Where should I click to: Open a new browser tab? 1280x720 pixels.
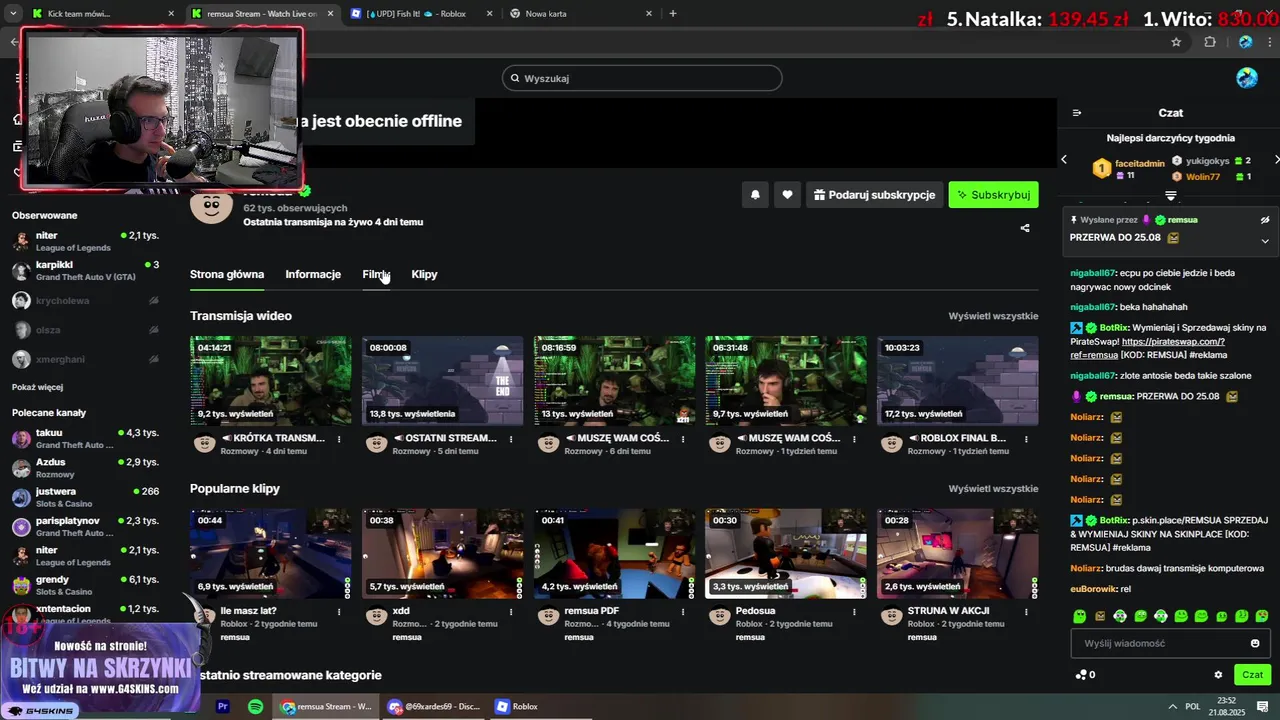coord(672,14)
